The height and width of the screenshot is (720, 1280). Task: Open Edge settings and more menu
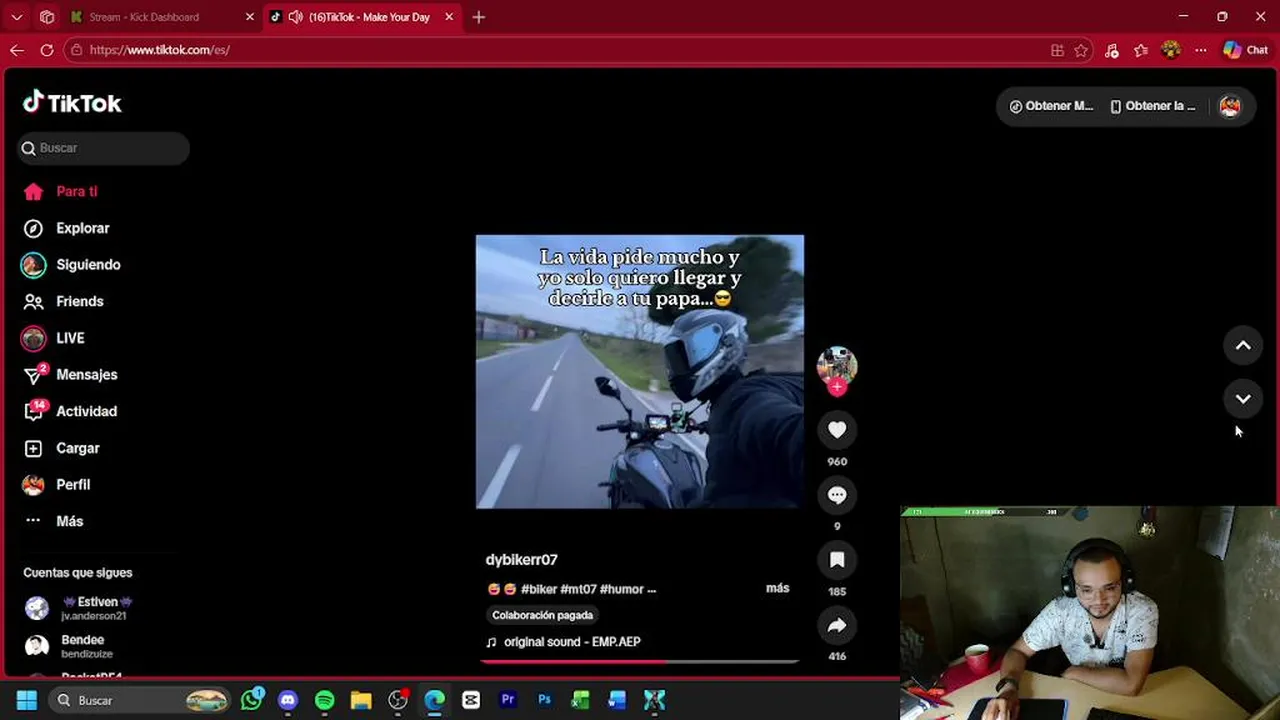coord(1200,50)
